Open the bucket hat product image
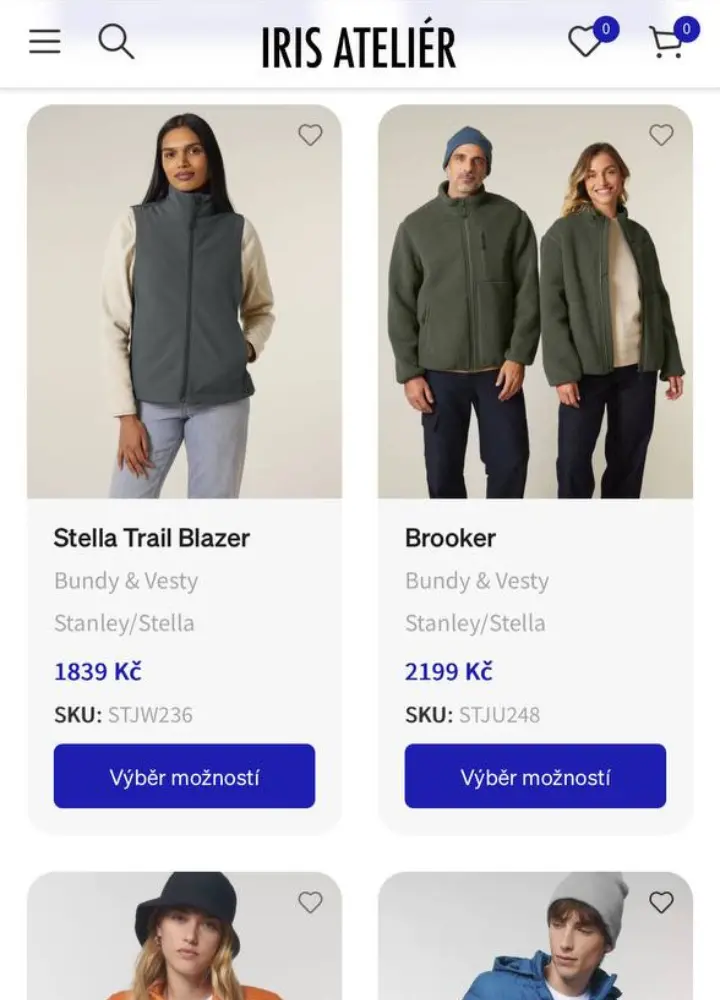This screenshot has height=1000, width=720. (x=184, y=936)
